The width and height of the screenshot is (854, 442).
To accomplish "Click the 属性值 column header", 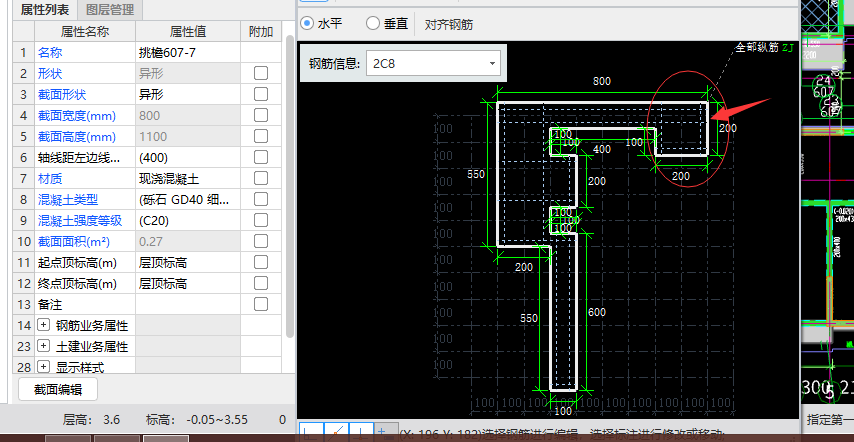I will (x=188, y=32).
